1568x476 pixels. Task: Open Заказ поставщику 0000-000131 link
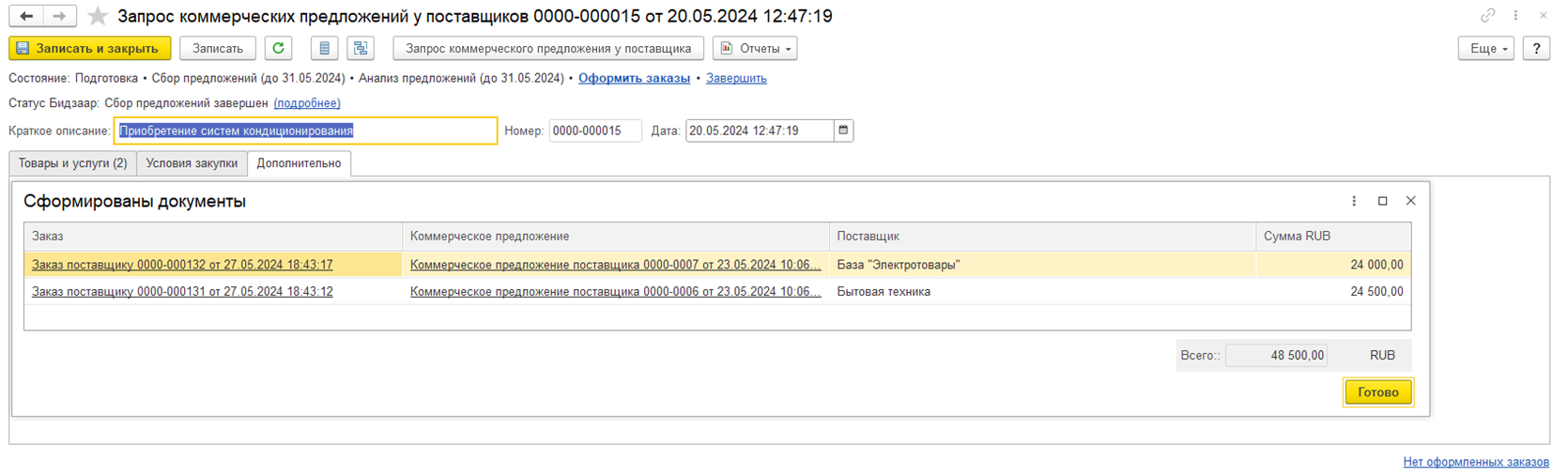[x=182, y=291]
